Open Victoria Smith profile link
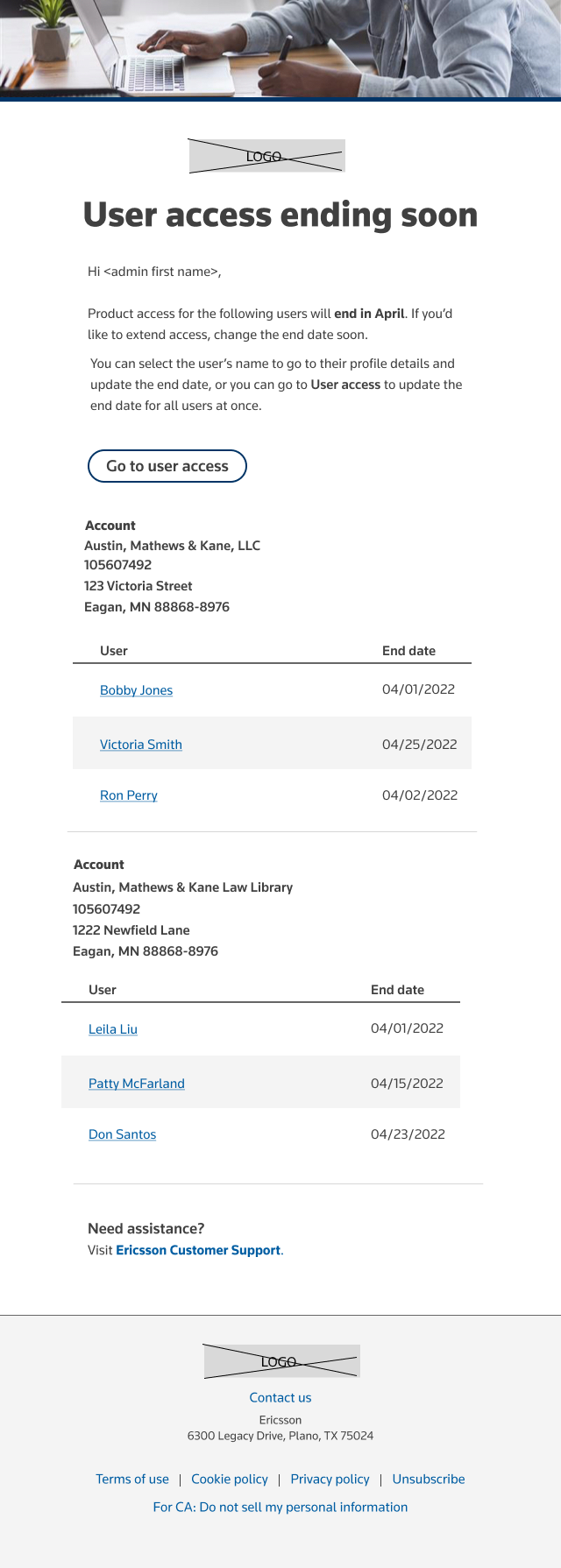Screen dimensions: 561x1568 point(141,745)
